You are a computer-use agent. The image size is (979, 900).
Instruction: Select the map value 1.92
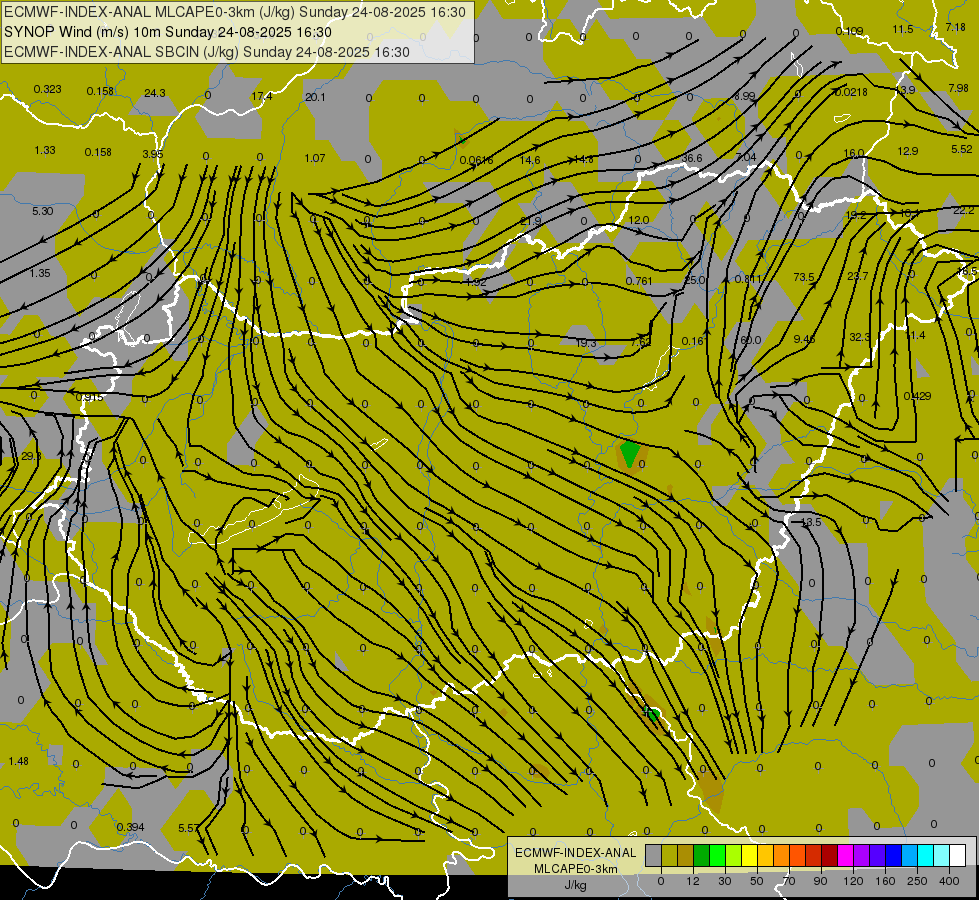tap(476, 282)
